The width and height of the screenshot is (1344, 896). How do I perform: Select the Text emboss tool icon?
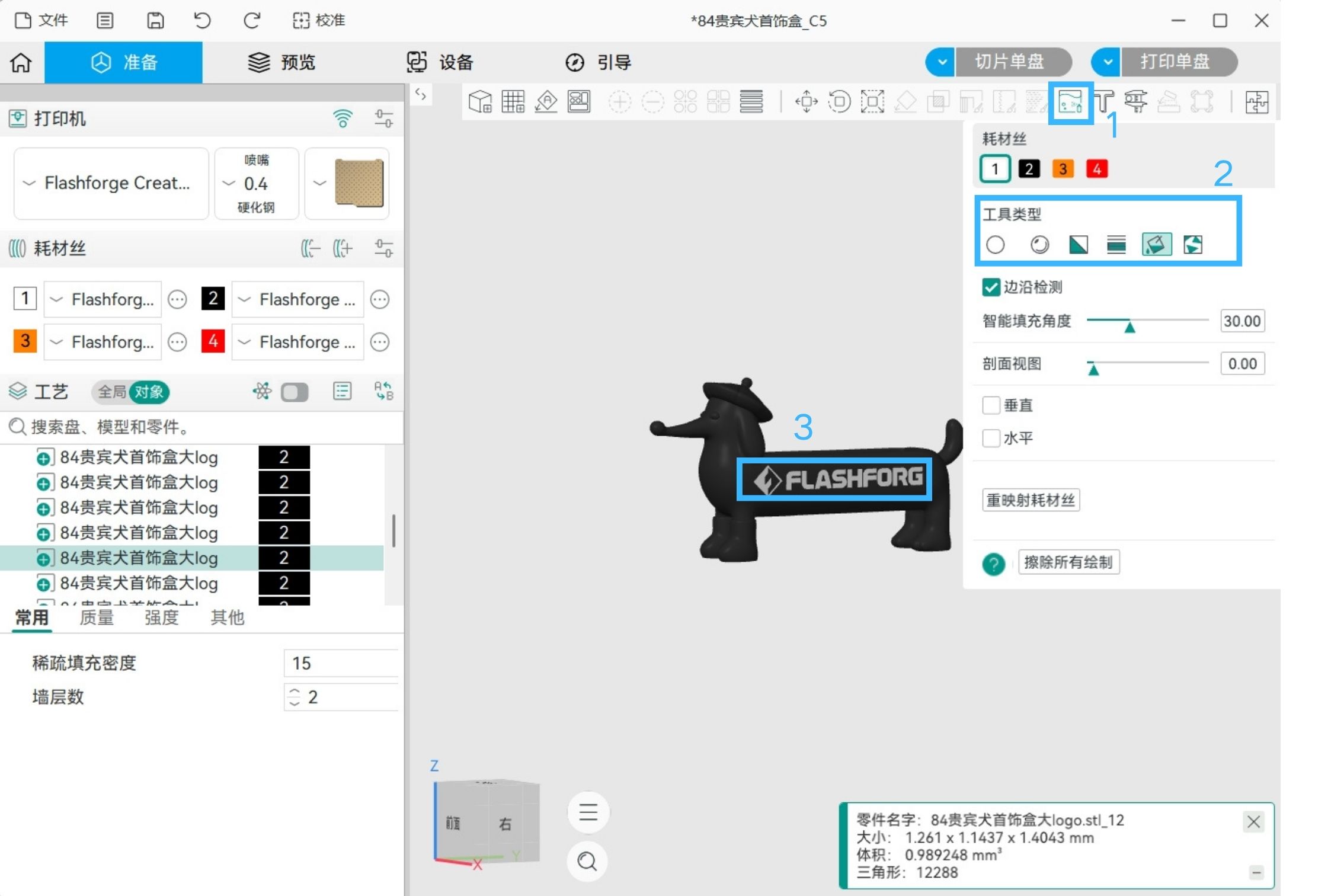(1103, 101)
